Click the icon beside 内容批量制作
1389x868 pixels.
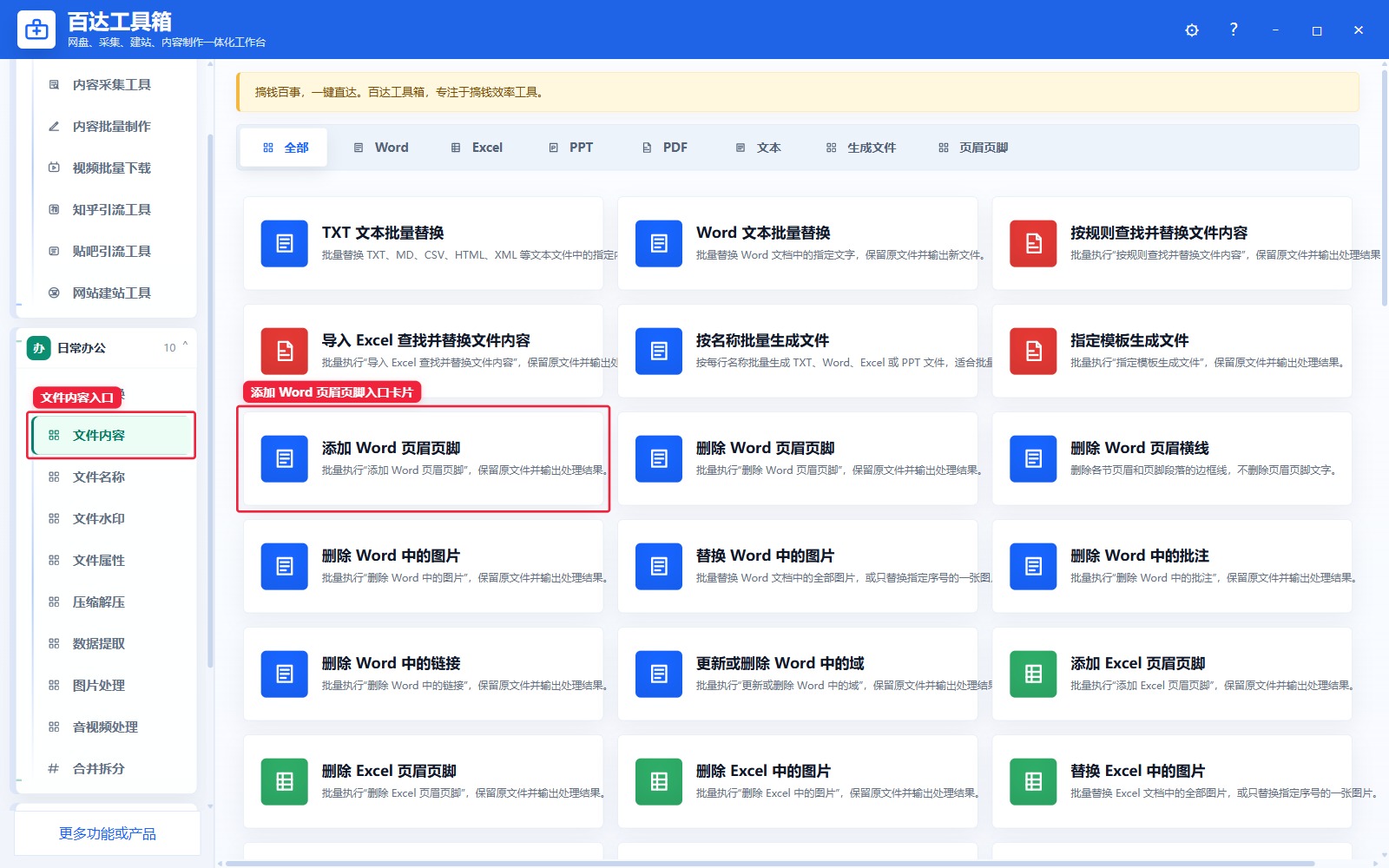54,126
